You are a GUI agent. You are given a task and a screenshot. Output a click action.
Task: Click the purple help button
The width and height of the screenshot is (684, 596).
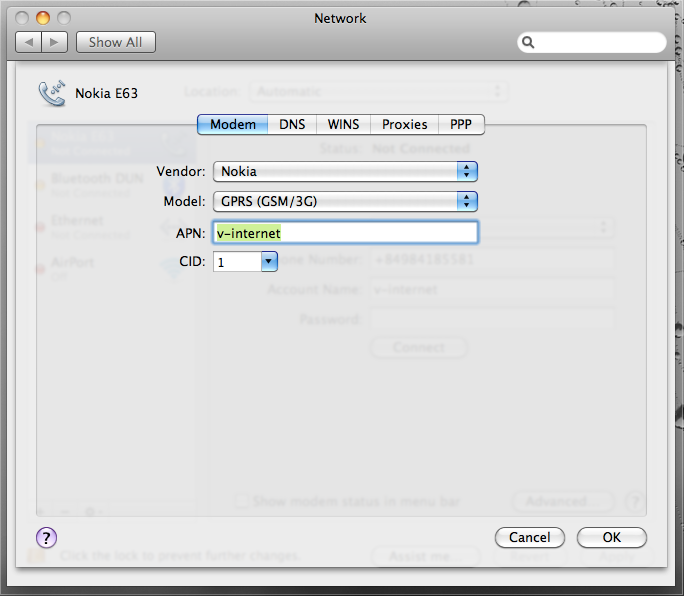click(x=46, y=538)
